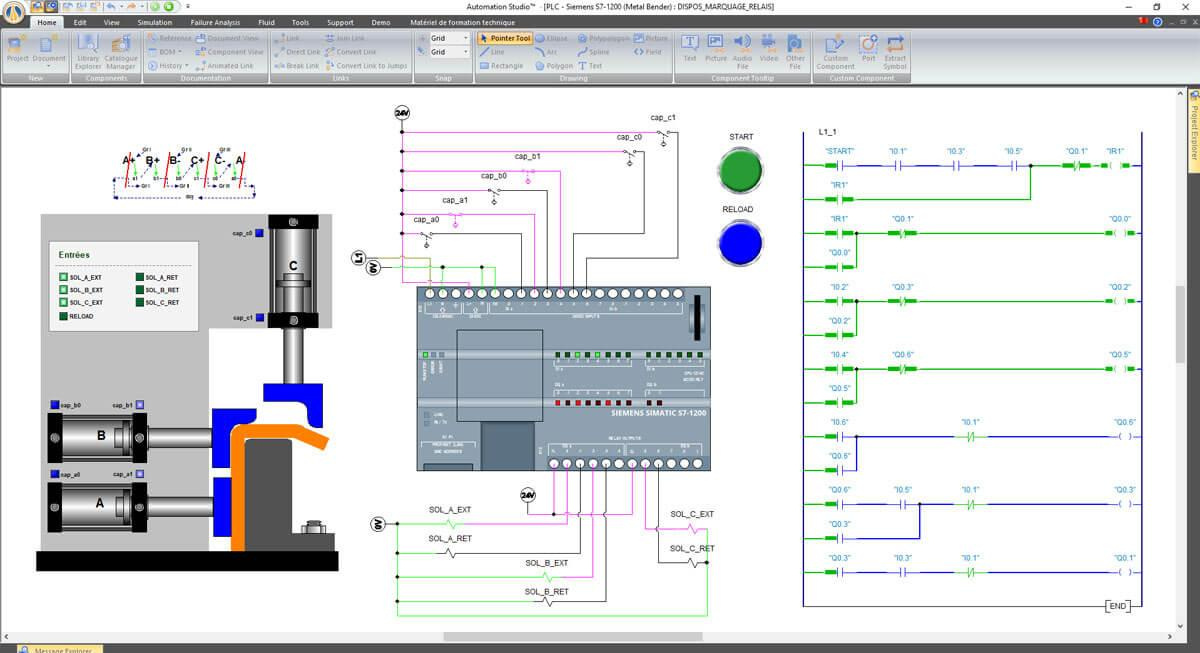The image size is (1200, 653).
Task: Toggle the RELOAD input indicator
Action: pyautogui.click(x=63, y=316)
